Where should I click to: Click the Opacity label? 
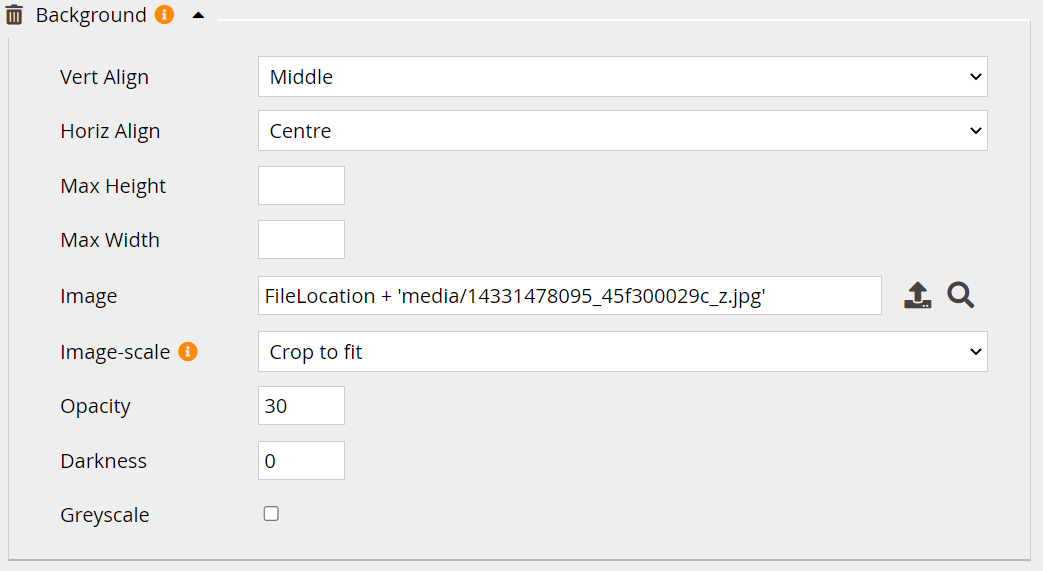pos(95,406)
